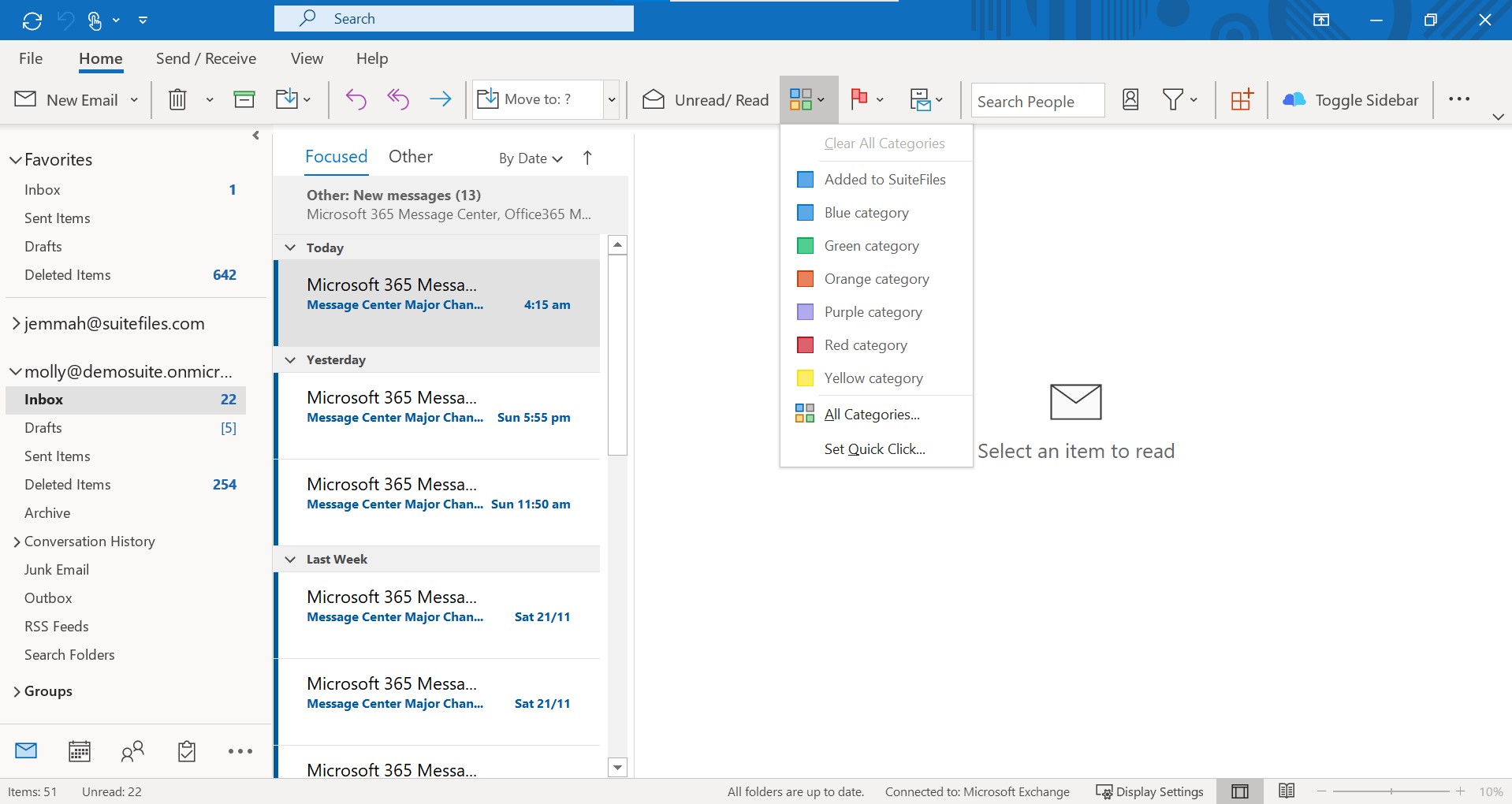Select the Red category color swatch
The height and width of the screenshot is (804, 1512).
(x=804, y=344)
